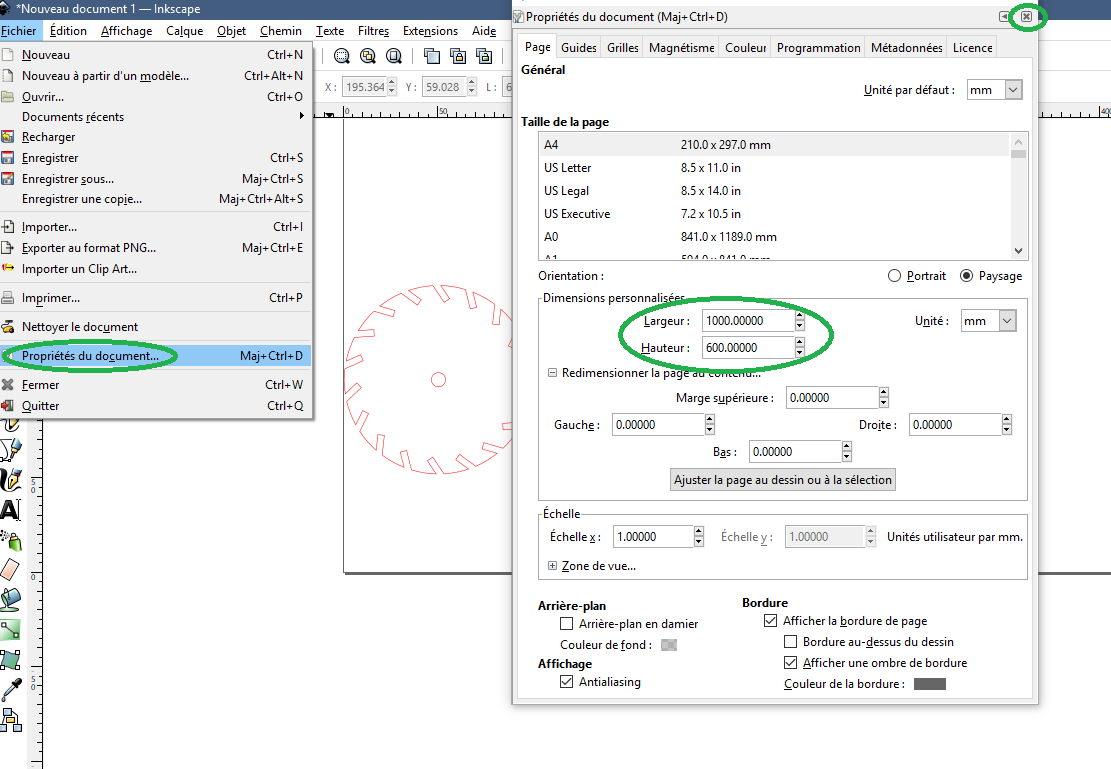Collapse the Redimensionner la page au contenu section

point(552,373)
